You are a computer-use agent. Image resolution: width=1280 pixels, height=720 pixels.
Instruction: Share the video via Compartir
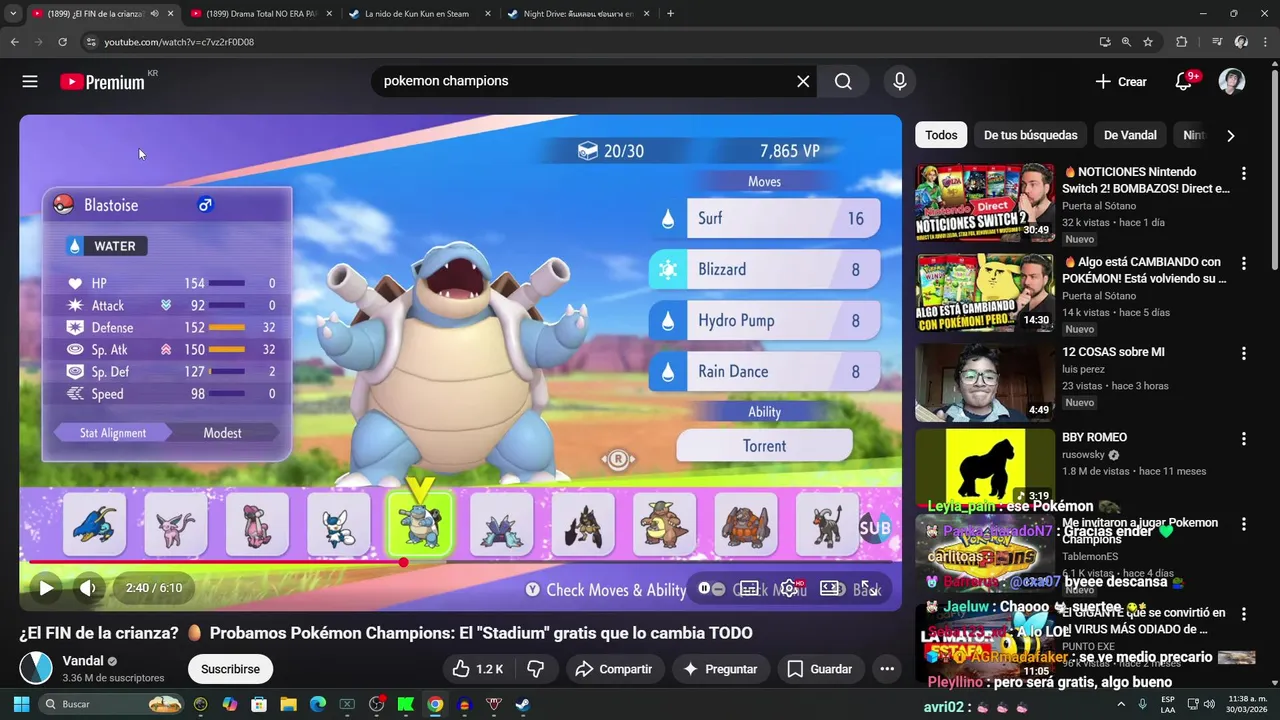[x=615, y=669]
